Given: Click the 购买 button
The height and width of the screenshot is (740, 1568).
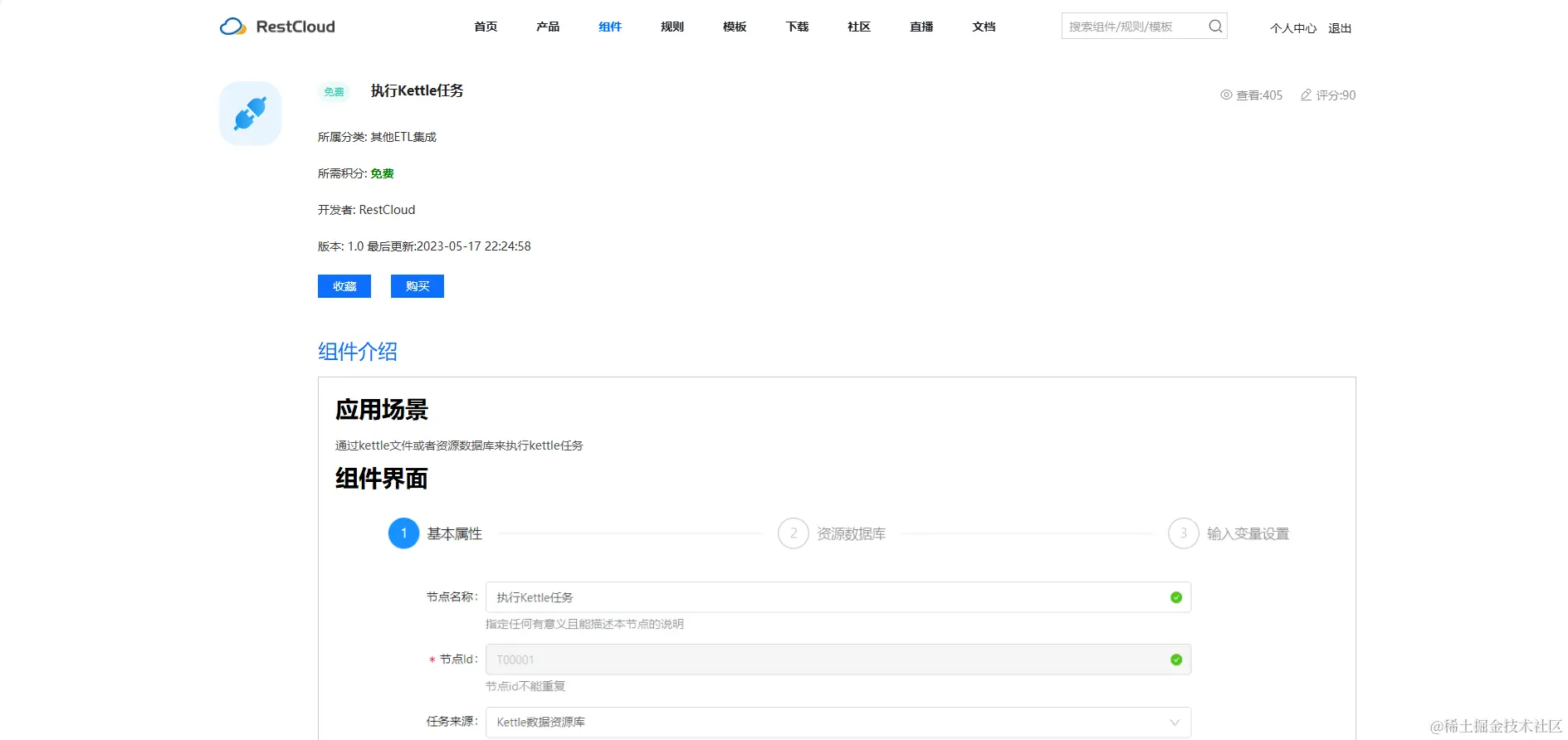Looking at the screenshot, I should coord(418,286).
